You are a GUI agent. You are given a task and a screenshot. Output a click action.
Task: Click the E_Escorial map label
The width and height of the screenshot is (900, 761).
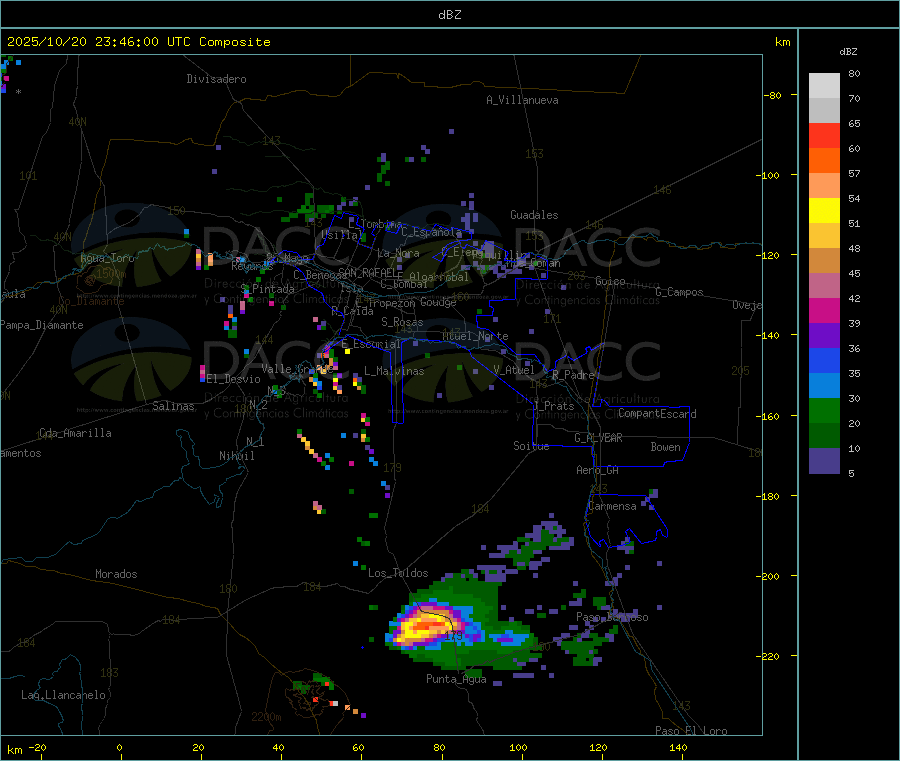(371, 344)
